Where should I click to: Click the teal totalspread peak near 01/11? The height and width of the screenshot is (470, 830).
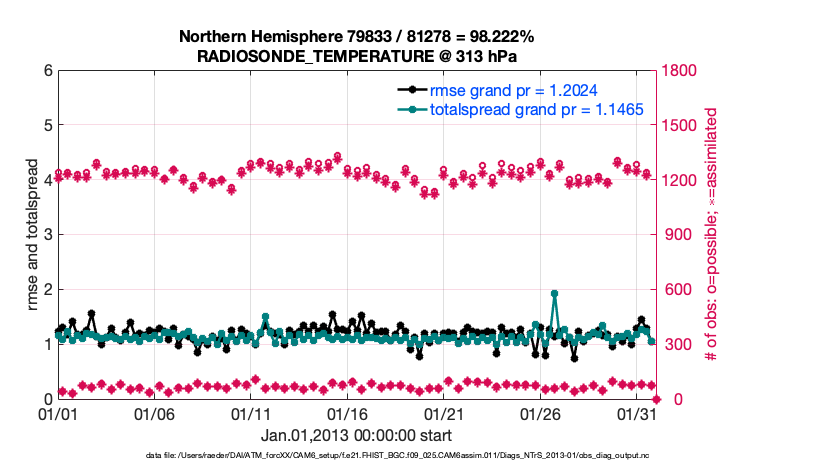(x=265, y=317)
